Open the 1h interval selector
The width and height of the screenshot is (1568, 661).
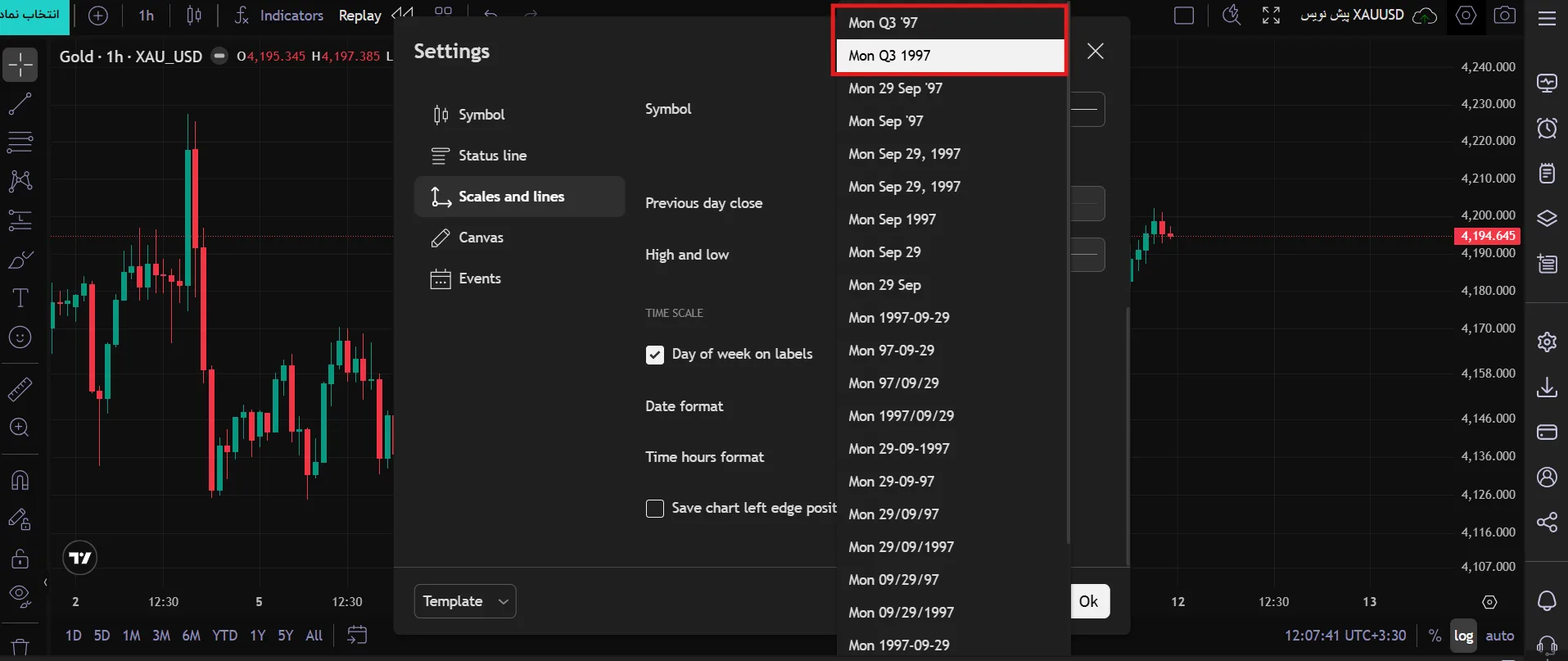[147, 16]
